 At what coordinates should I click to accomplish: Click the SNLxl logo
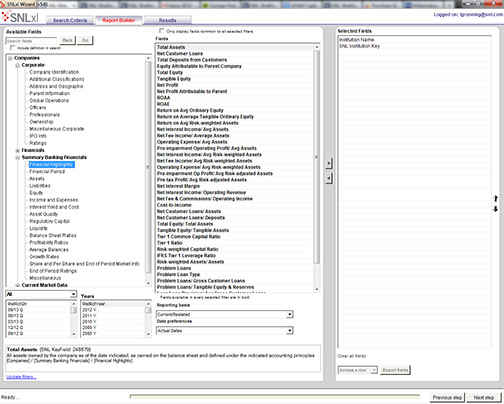[20, 17]
